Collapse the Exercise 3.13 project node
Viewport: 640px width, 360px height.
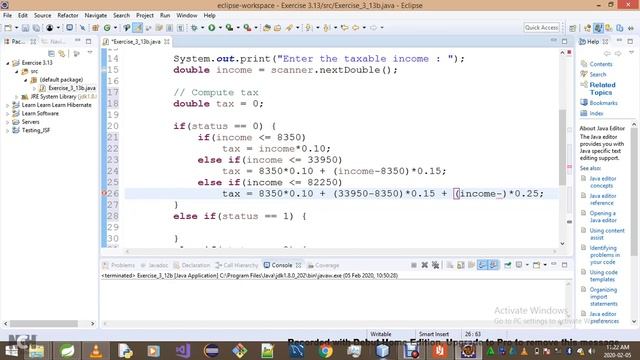(8, 63)
